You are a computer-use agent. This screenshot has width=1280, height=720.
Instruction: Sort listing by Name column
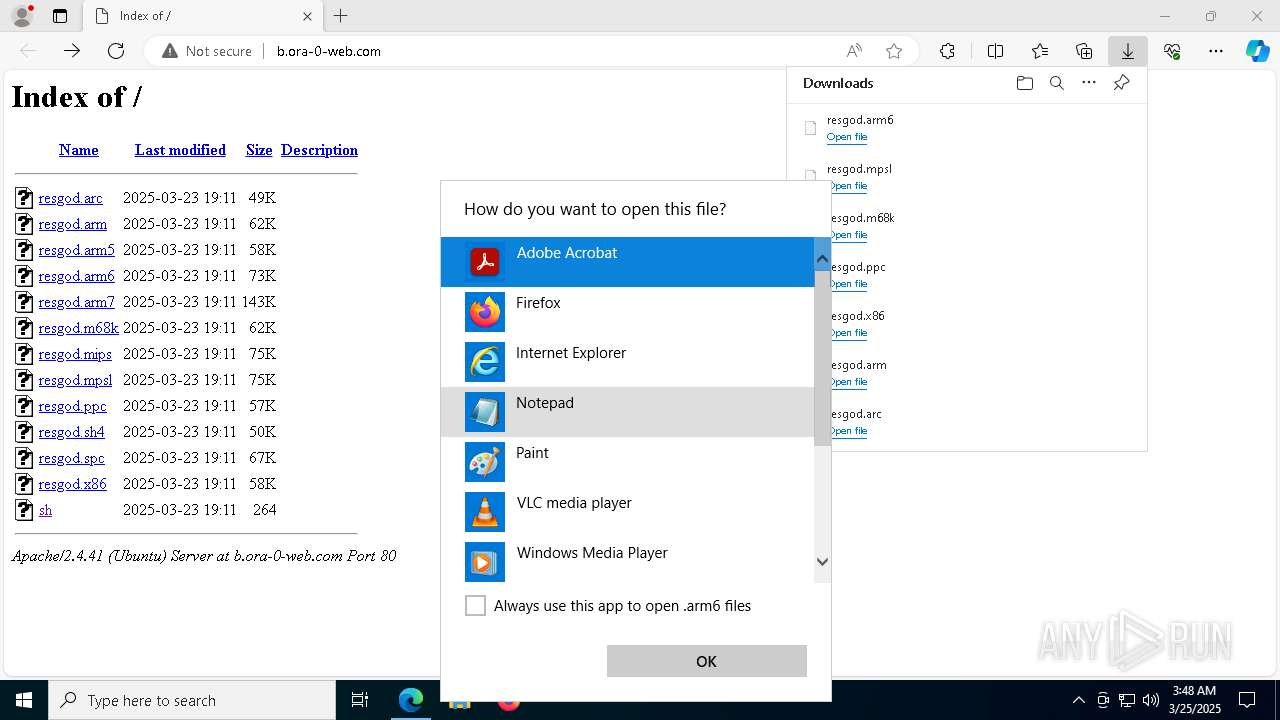pyautogui.click(x=78, y=150)
